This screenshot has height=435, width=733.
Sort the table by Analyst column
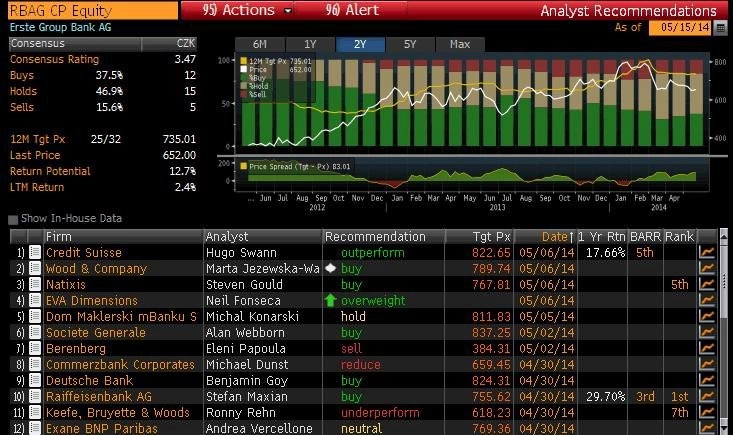coord(262,236)
